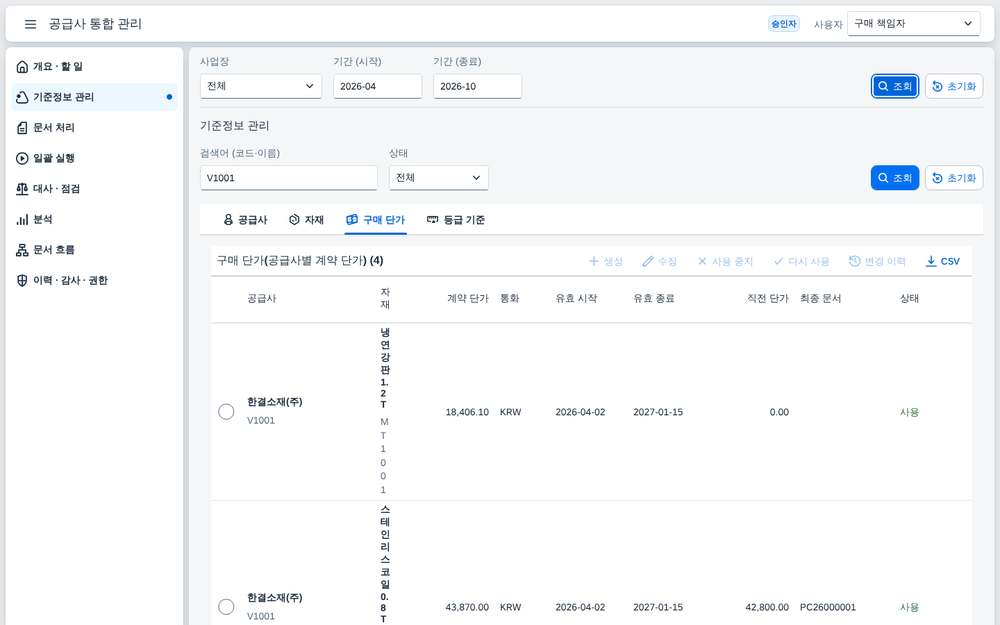Viewport: 1000px width, 625px height.
Task: Download the table as CSV
Action: (943, 261)
